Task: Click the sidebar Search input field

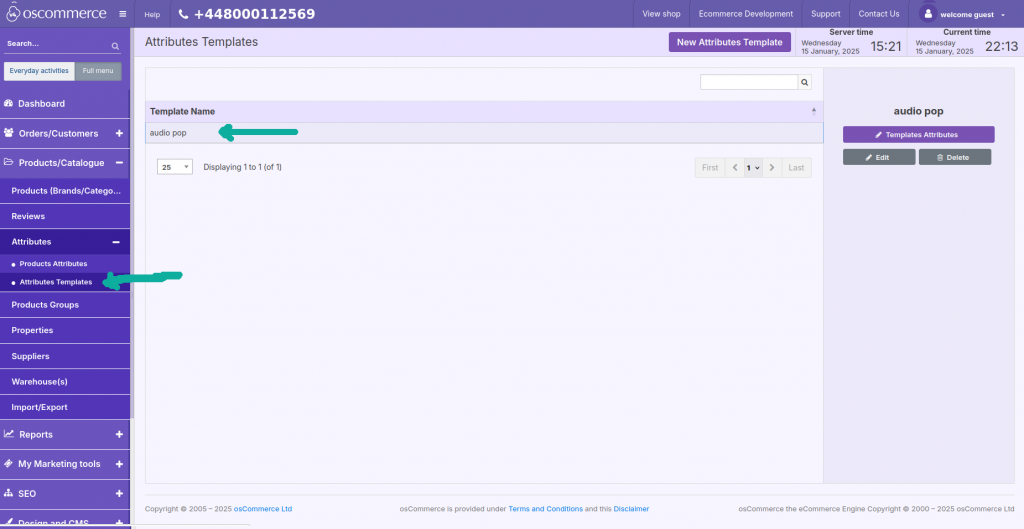Action: point(57,44)
